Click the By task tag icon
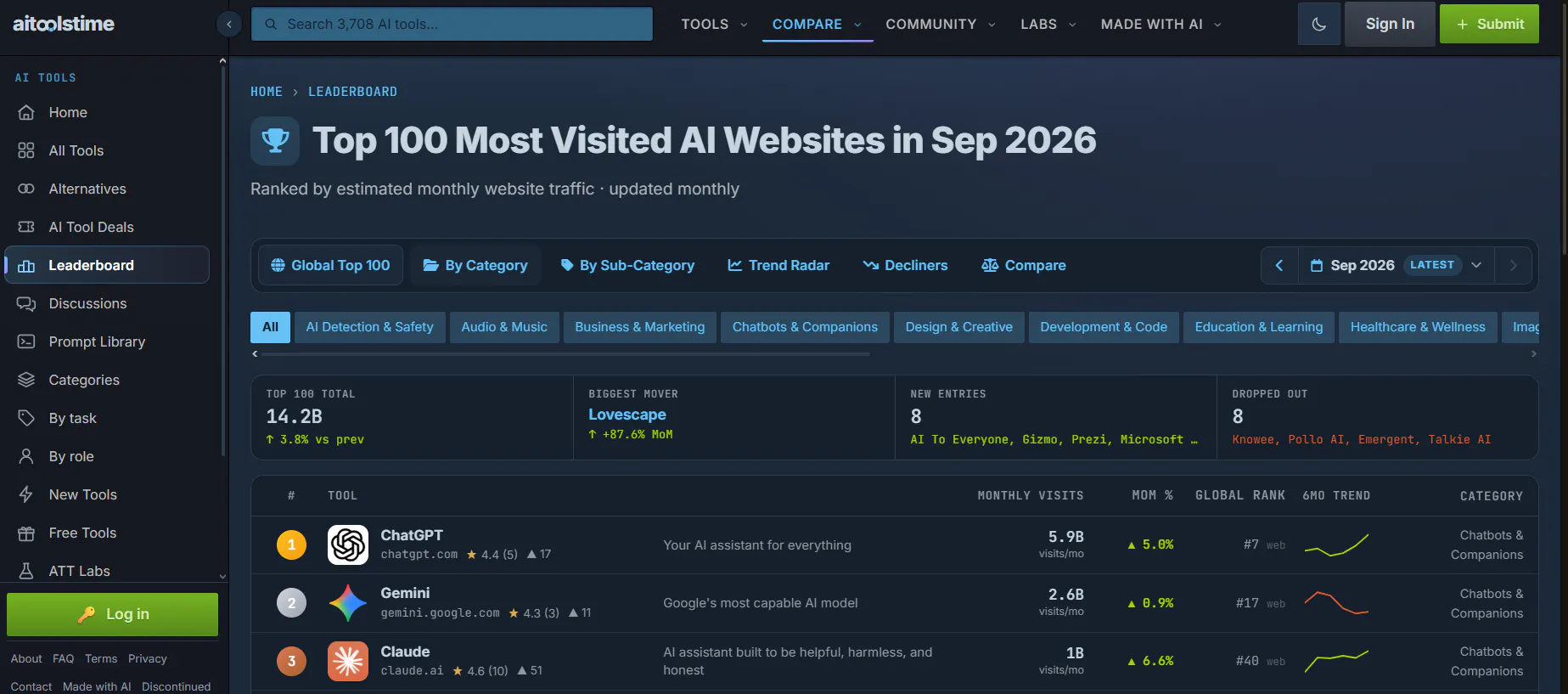1568x694 pixels. pos(26,418)
